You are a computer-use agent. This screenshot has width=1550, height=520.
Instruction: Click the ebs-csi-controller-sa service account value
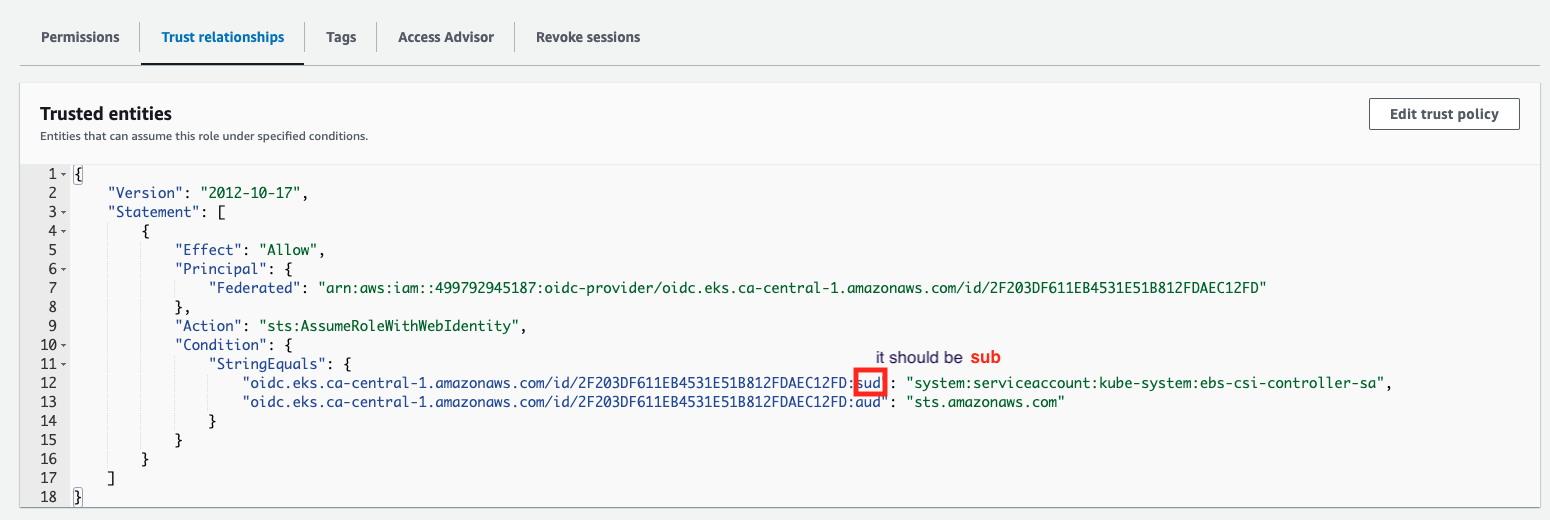[x=1146, y=383]
